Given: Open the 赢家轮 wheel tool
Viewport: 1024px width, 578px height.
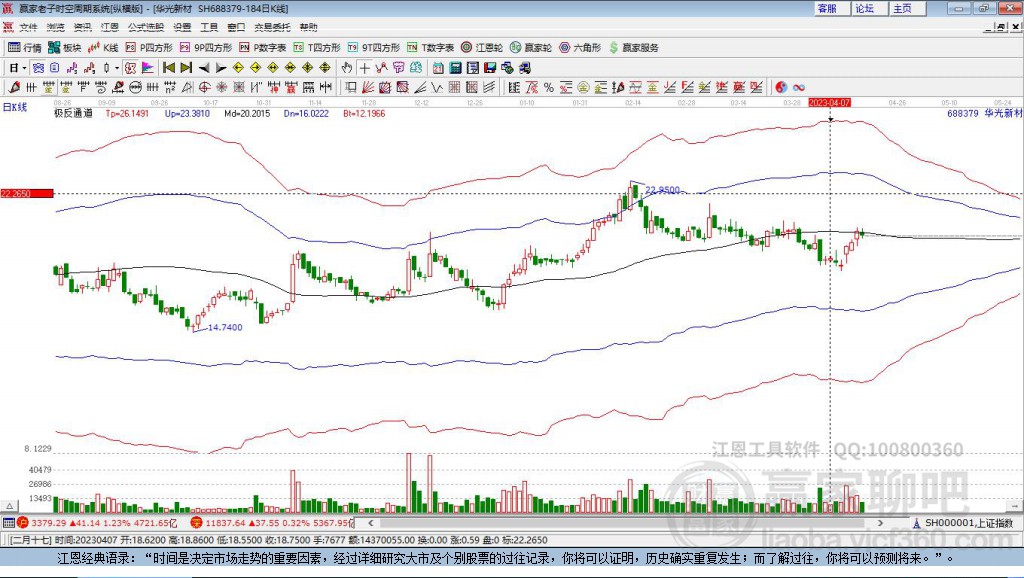Looking at the screenshot, I should [x=531, y=48].
